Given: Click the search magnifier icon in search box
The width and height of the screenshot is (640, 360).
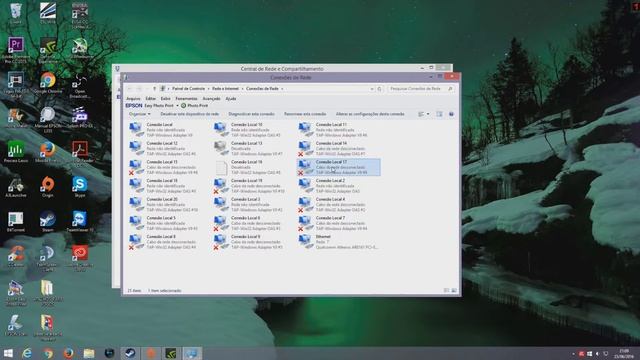Looking at the screenshot, I should coord(450,89).
